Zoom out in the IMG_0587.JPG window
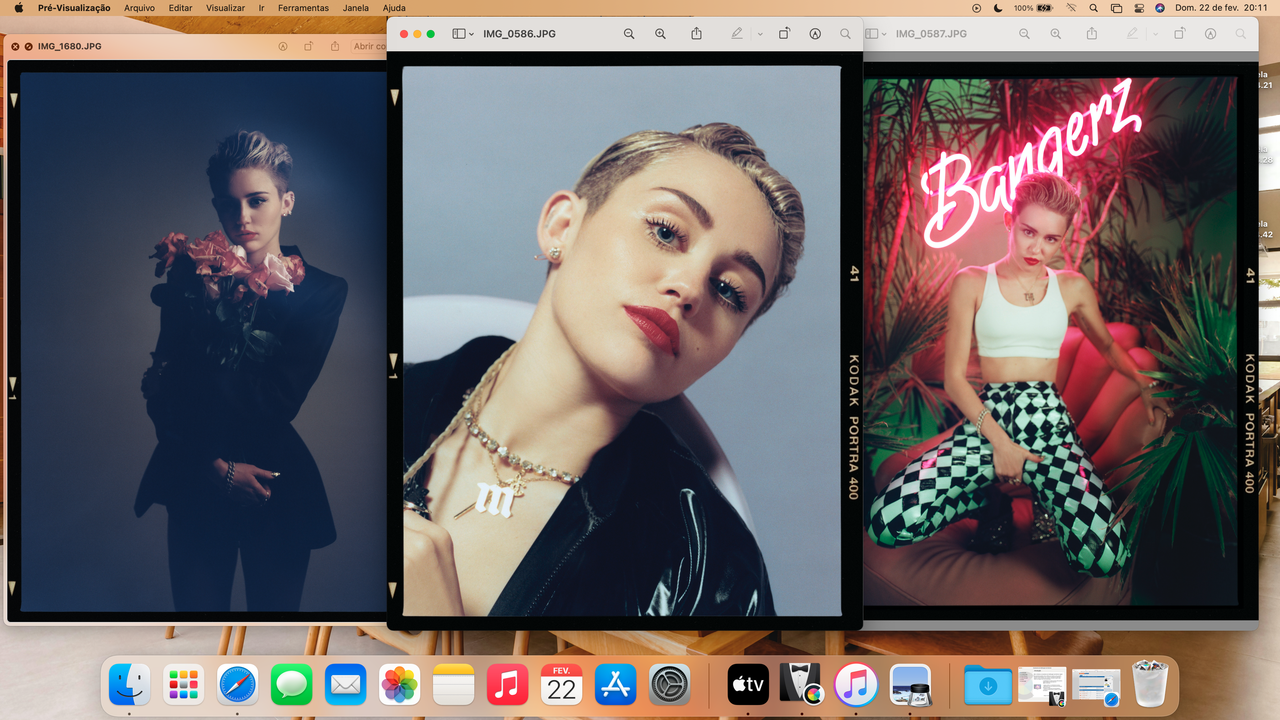 1024,34
